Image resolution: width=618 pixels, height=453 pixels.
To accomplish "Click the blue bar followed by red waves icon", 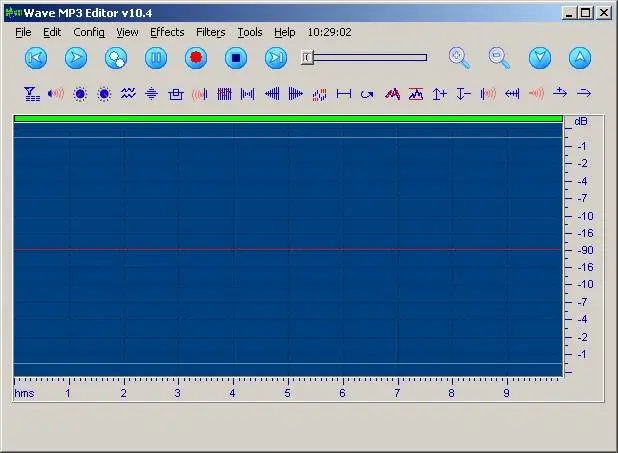I will tap(488, 94).
